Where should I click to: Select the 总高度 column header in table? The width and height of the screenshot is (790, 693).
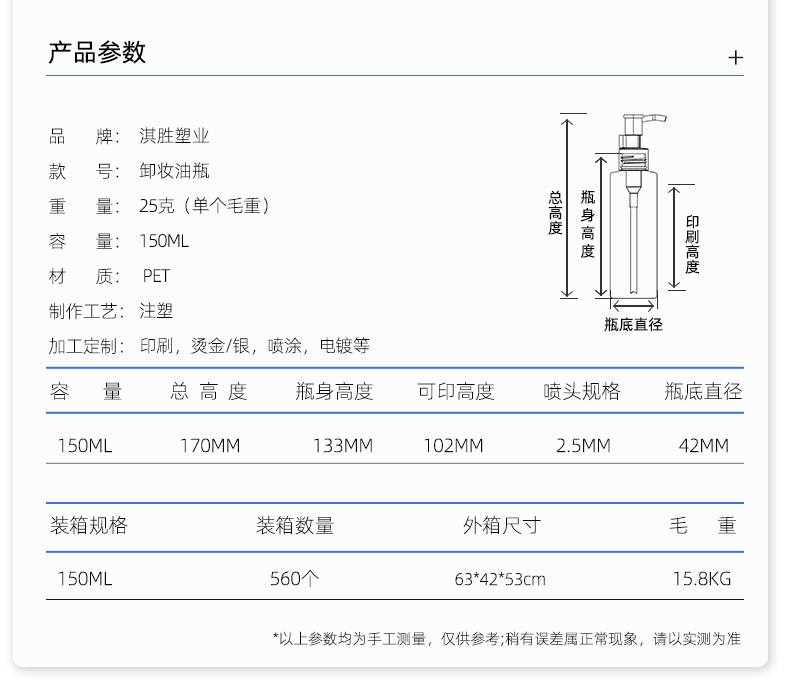pos(208,392)
